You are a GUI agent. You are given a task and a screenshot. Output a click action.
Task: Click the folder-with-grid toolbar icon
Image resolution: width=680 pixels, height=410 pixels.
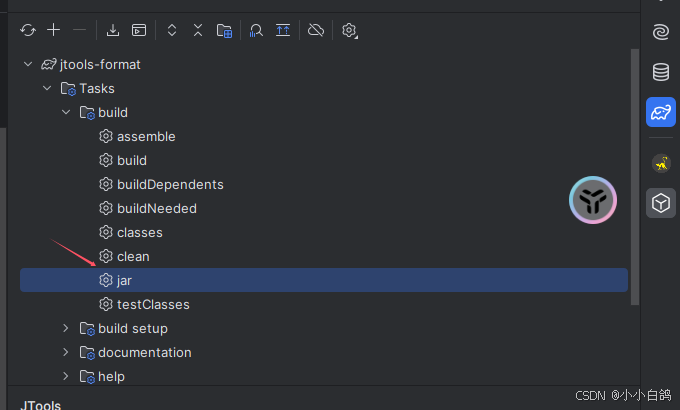(224, 30)
